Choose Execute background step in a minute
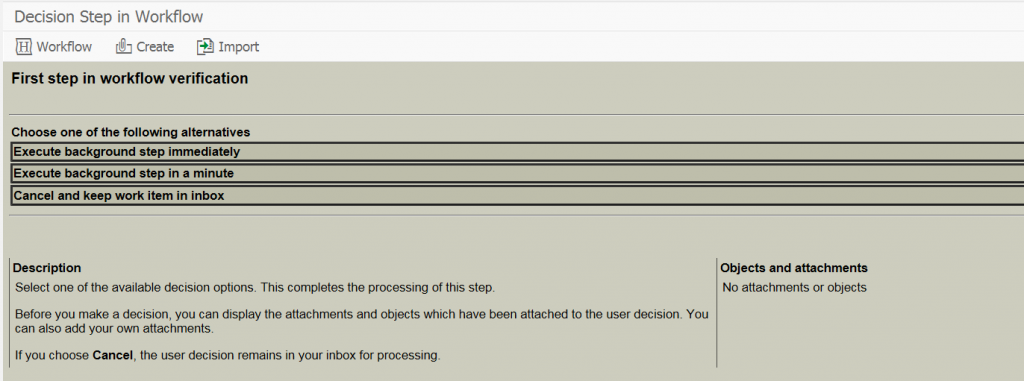Viewport: 1024px width, 381px height. point(517,173)
